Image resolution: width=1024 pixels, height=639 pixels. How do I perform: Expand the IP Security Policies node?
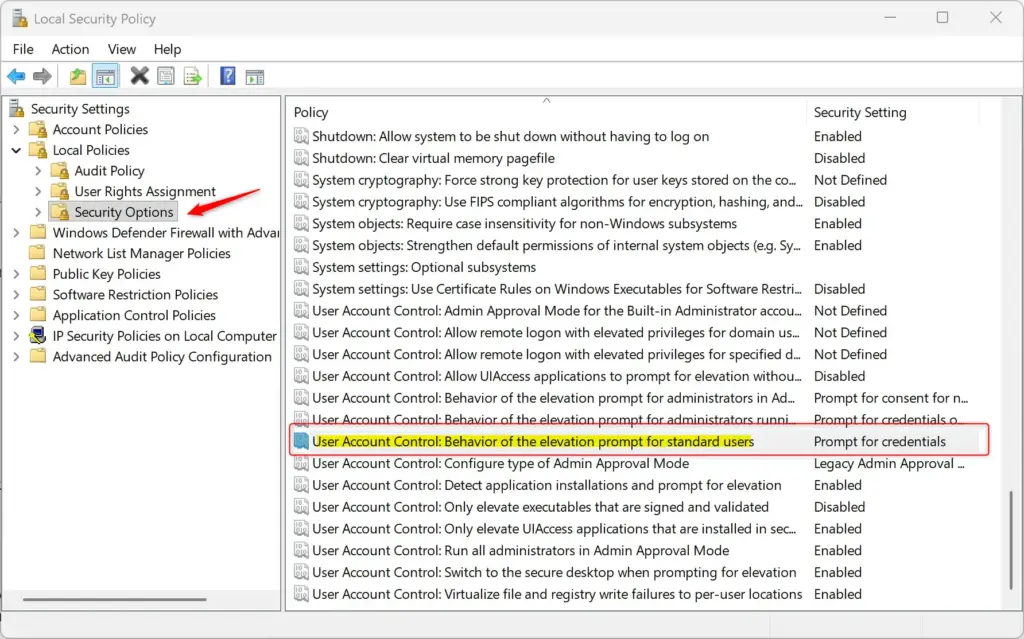(16, 336)
